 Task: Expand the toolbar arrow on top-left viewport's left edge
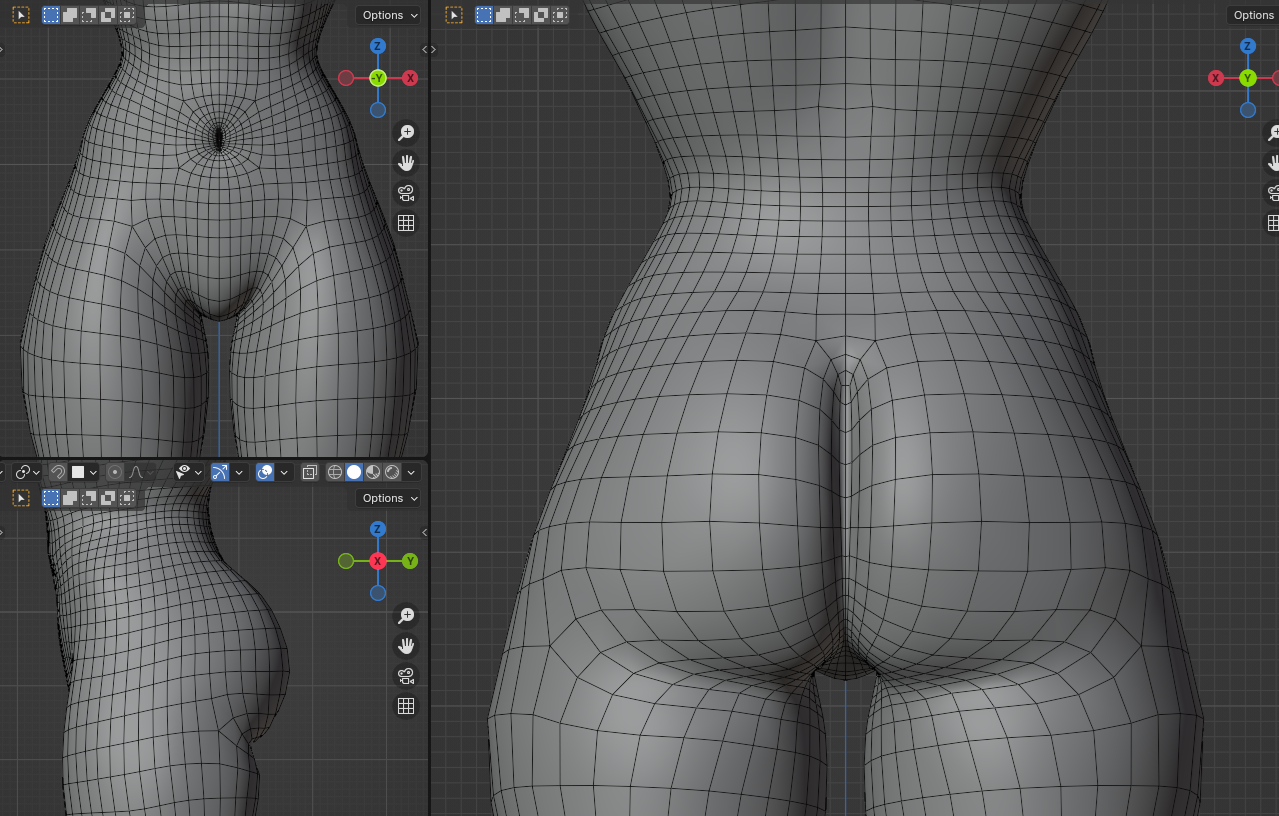pyautogui.click(x=2, y=48)
